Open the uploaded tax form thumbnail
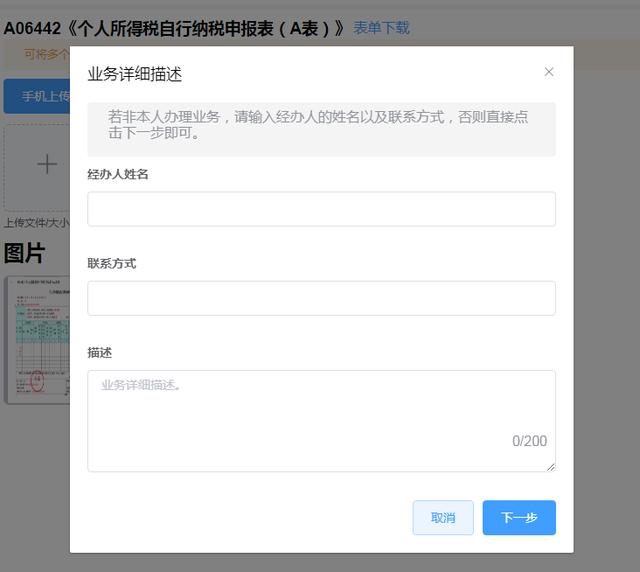640x572 pixels. click(38, 340)
